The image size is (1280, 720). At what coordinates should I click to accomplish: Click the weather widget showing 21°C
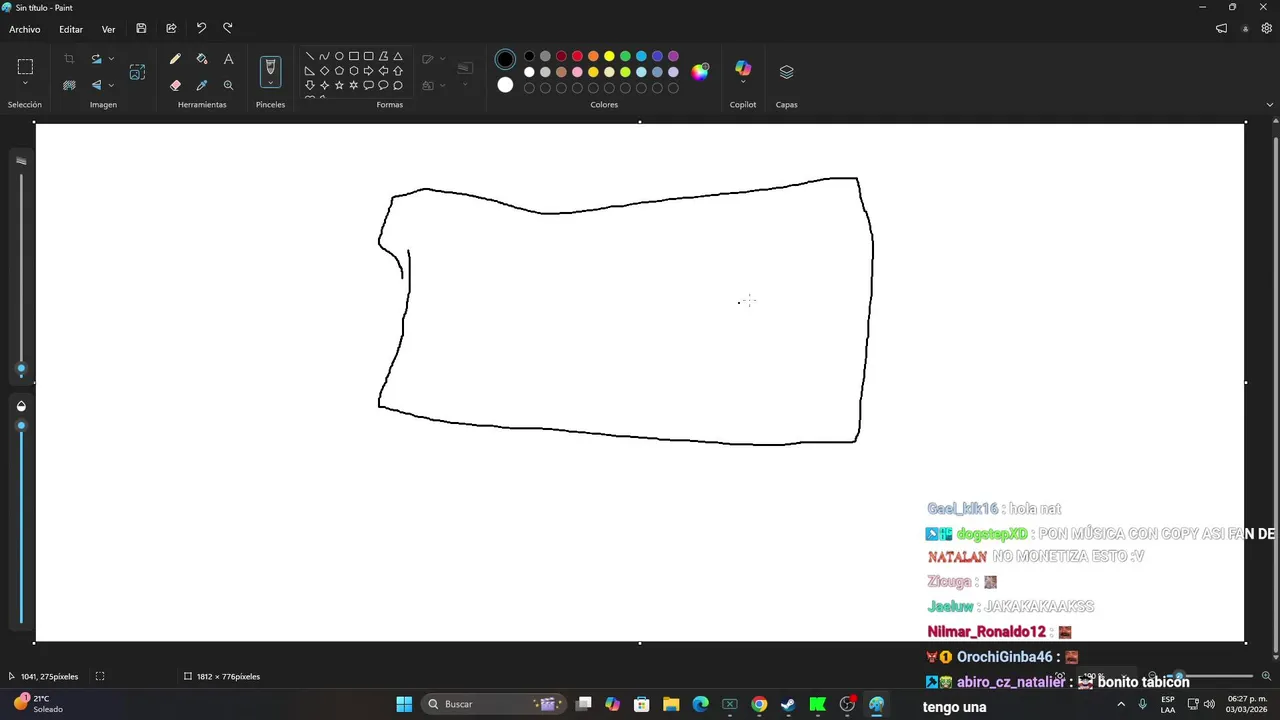pos(38,704)
